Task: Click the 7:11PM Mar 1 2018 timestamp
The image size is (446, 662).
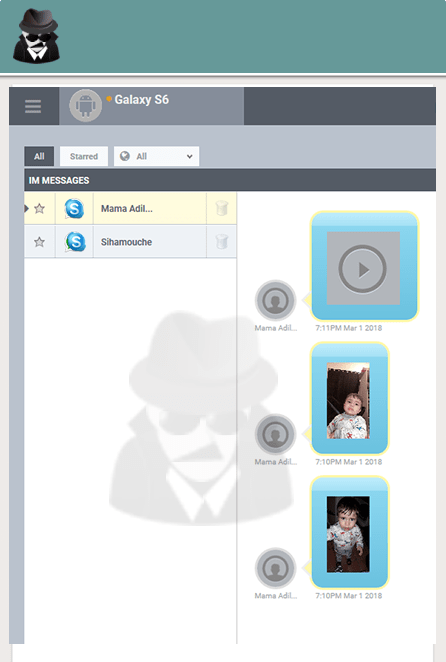Action: click(348, 328)
